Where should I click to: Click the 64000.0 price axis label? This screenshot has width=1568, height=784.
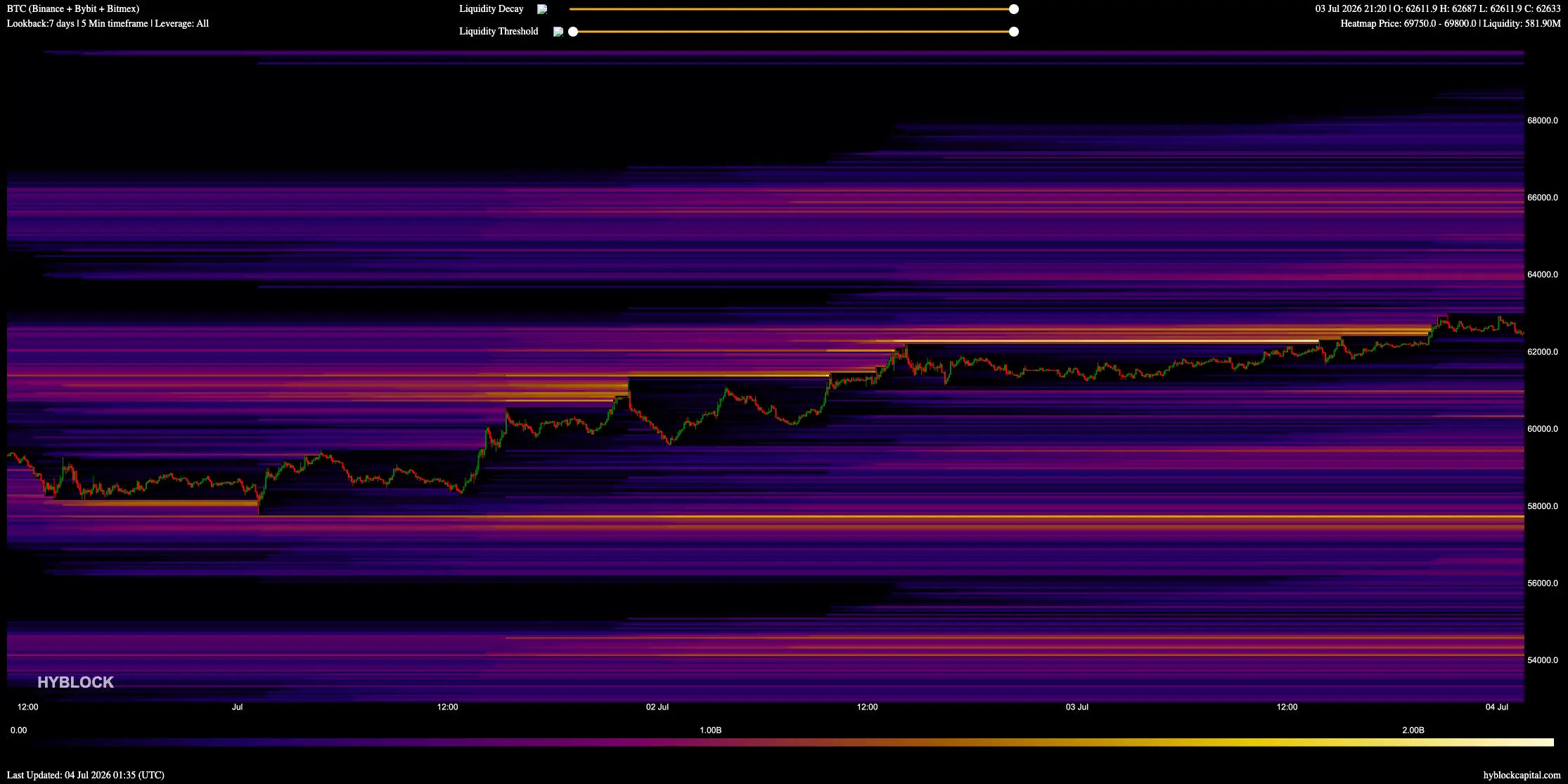[1542, 275]
